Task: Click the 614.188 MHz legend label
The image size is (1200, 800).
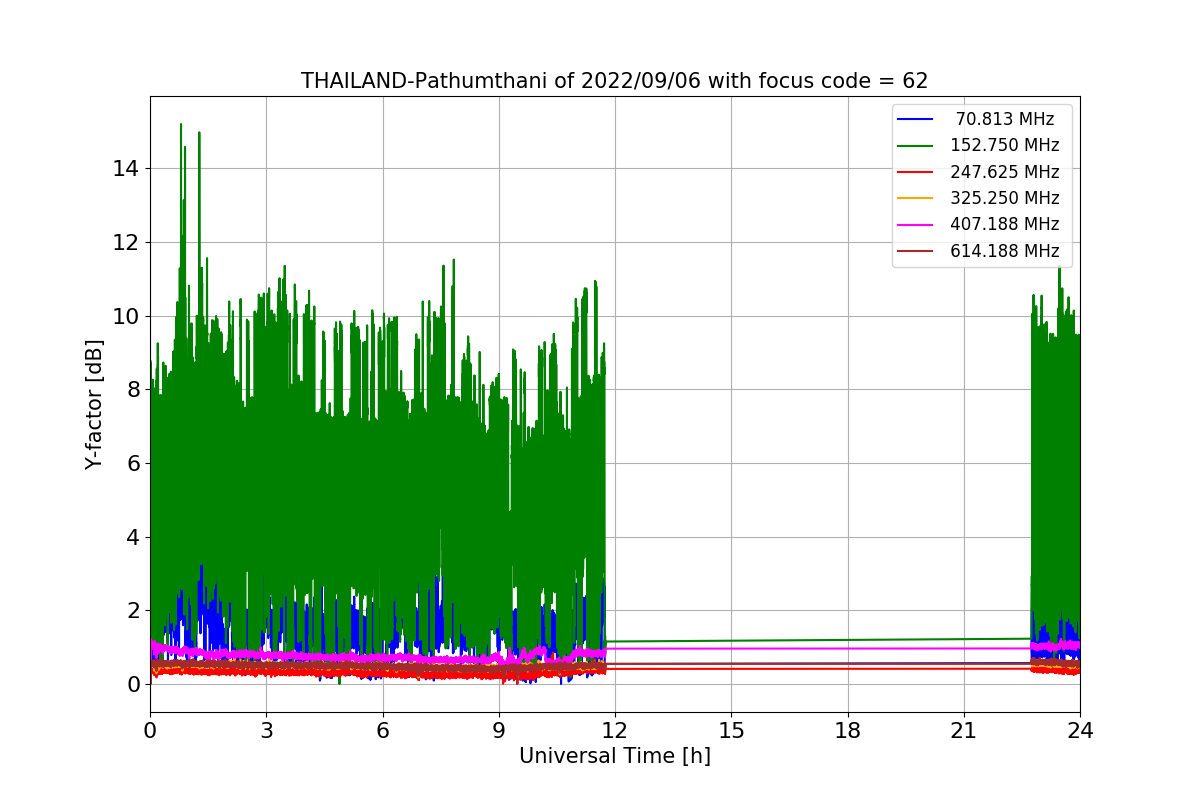Action: [1005, 251]
